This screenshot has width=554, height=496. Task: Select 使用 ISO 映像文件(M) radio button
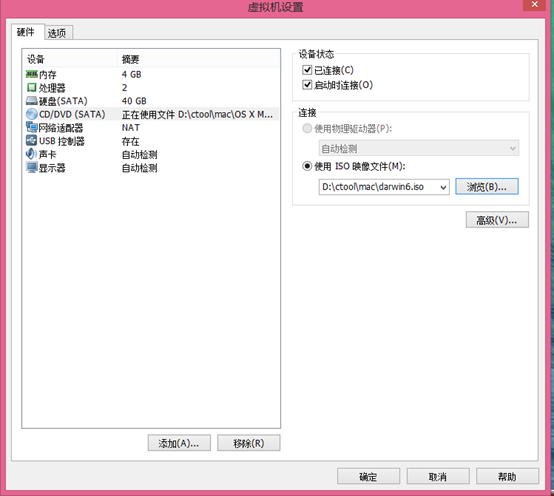point(307,166)
